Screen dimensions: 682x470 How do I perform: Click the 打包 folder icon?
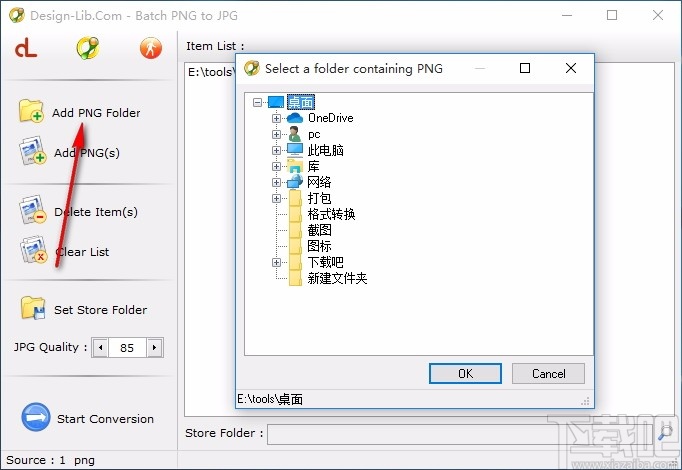[x=295, y=198]
